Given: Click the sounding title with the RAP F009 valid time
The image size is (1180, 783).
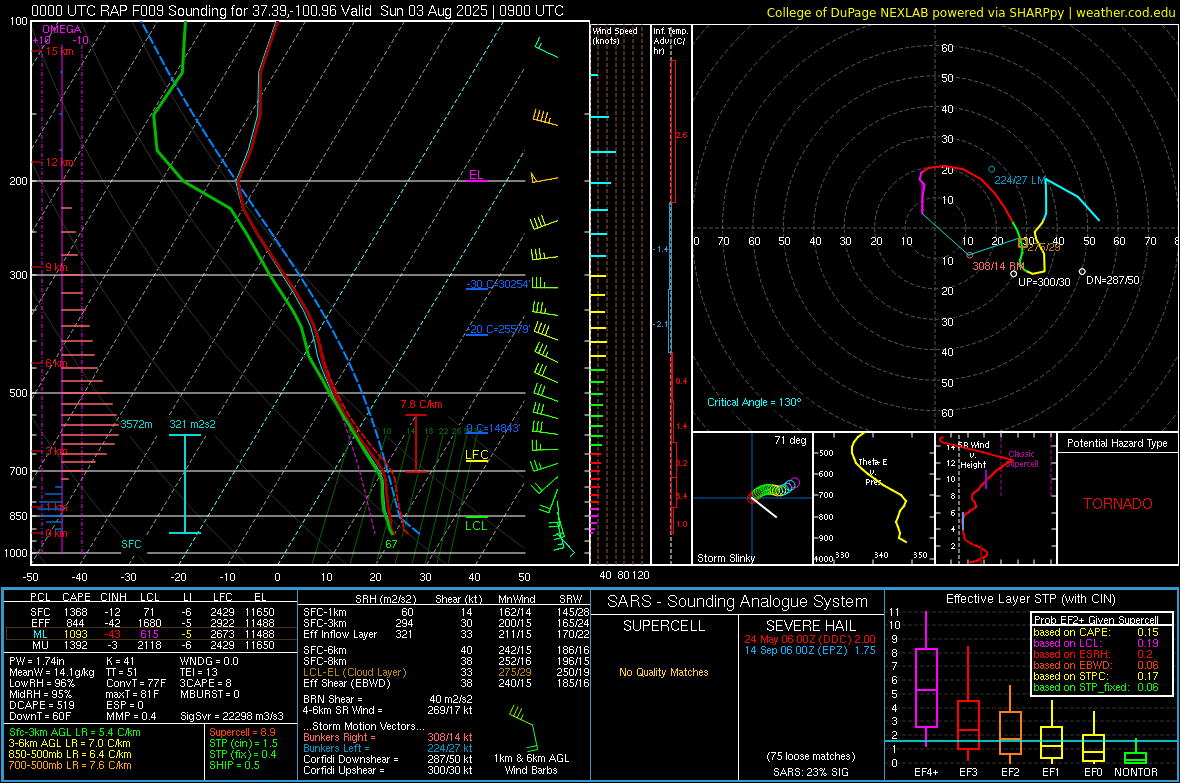Looking at the screenshot, I should 297,11.
